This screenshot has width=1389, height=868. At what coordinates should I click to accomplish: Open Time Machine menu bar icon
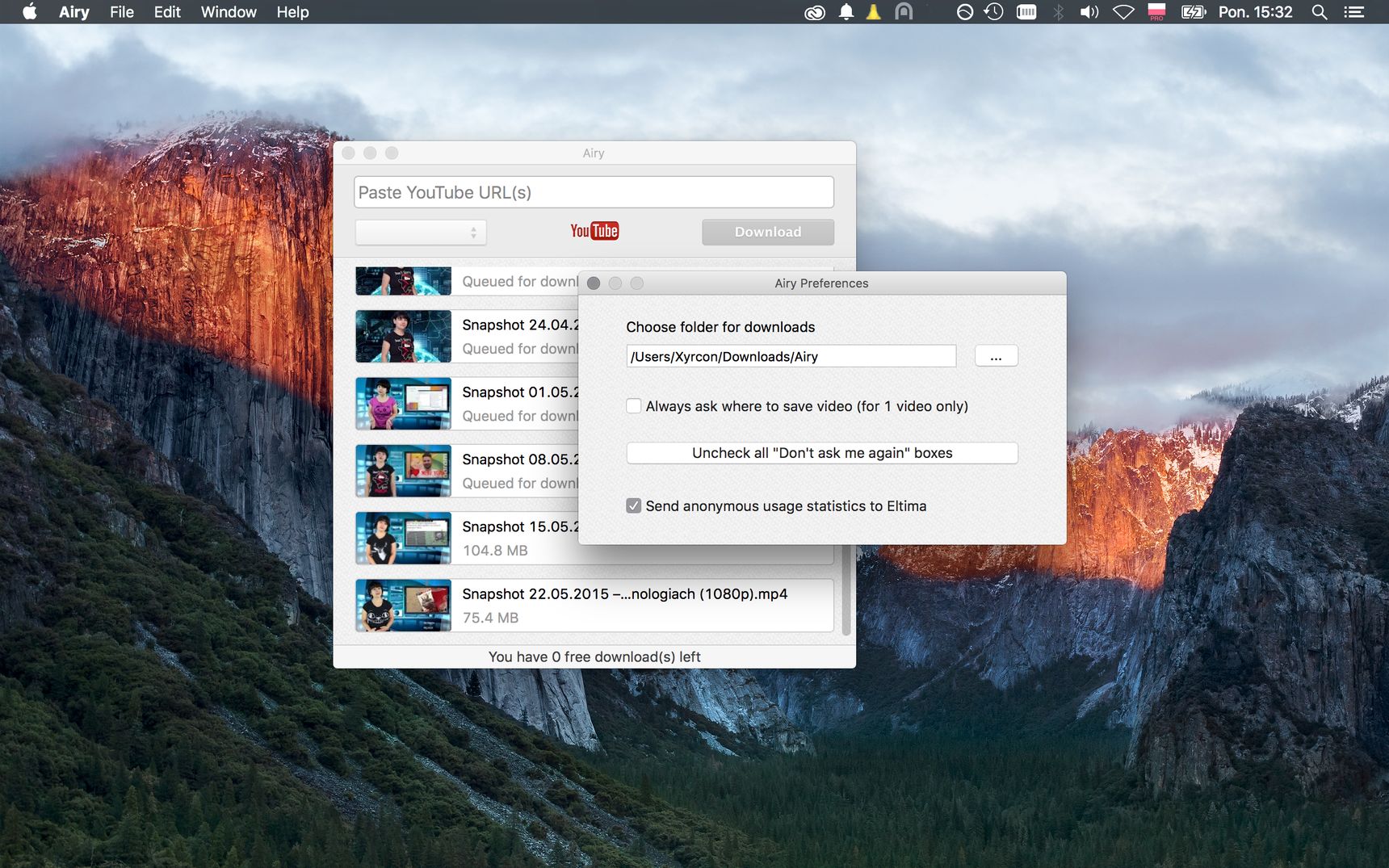994,11
